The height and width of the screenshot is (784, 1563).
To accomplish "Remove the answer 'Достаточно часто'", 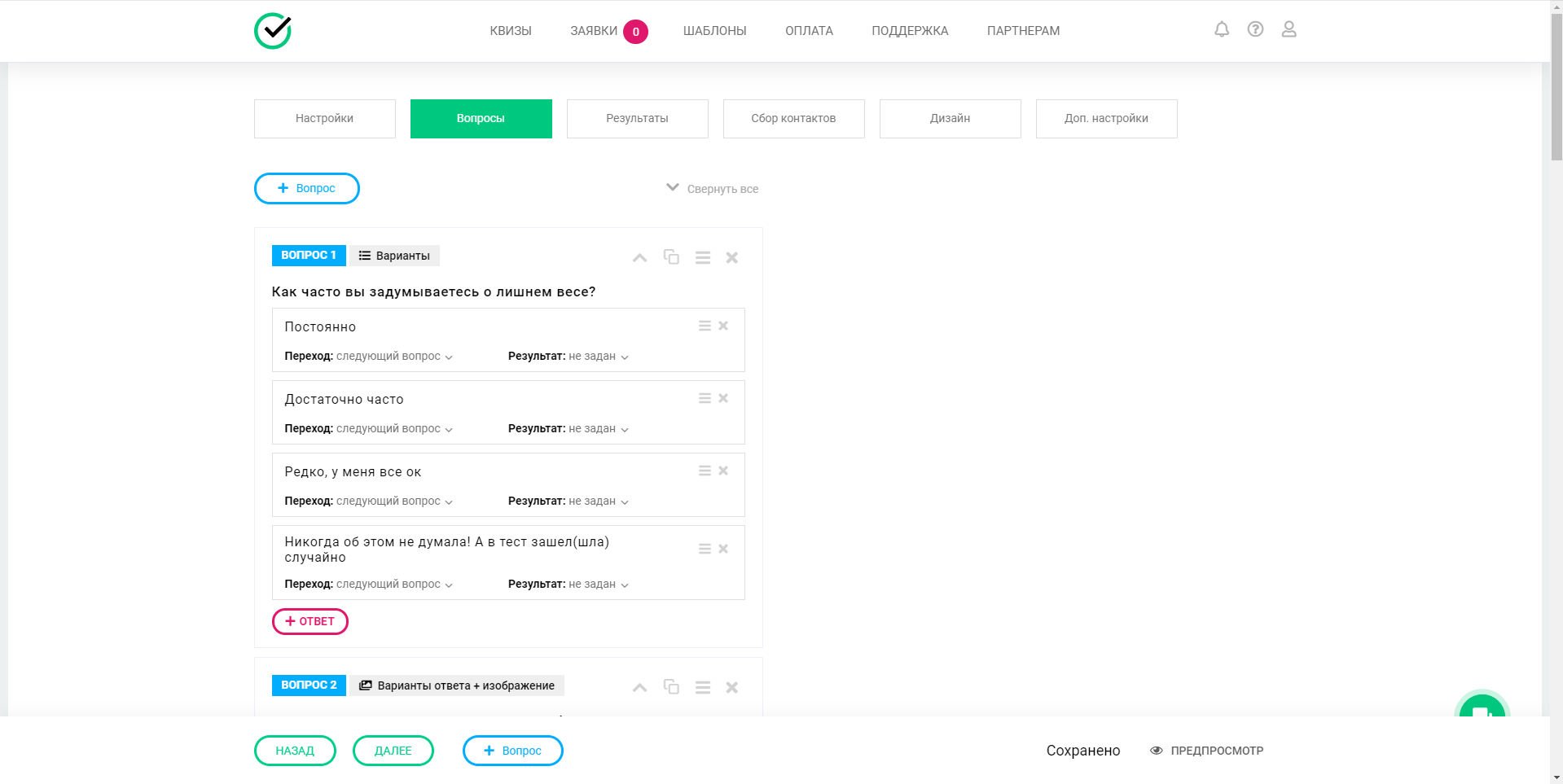I will pos(723,398).
